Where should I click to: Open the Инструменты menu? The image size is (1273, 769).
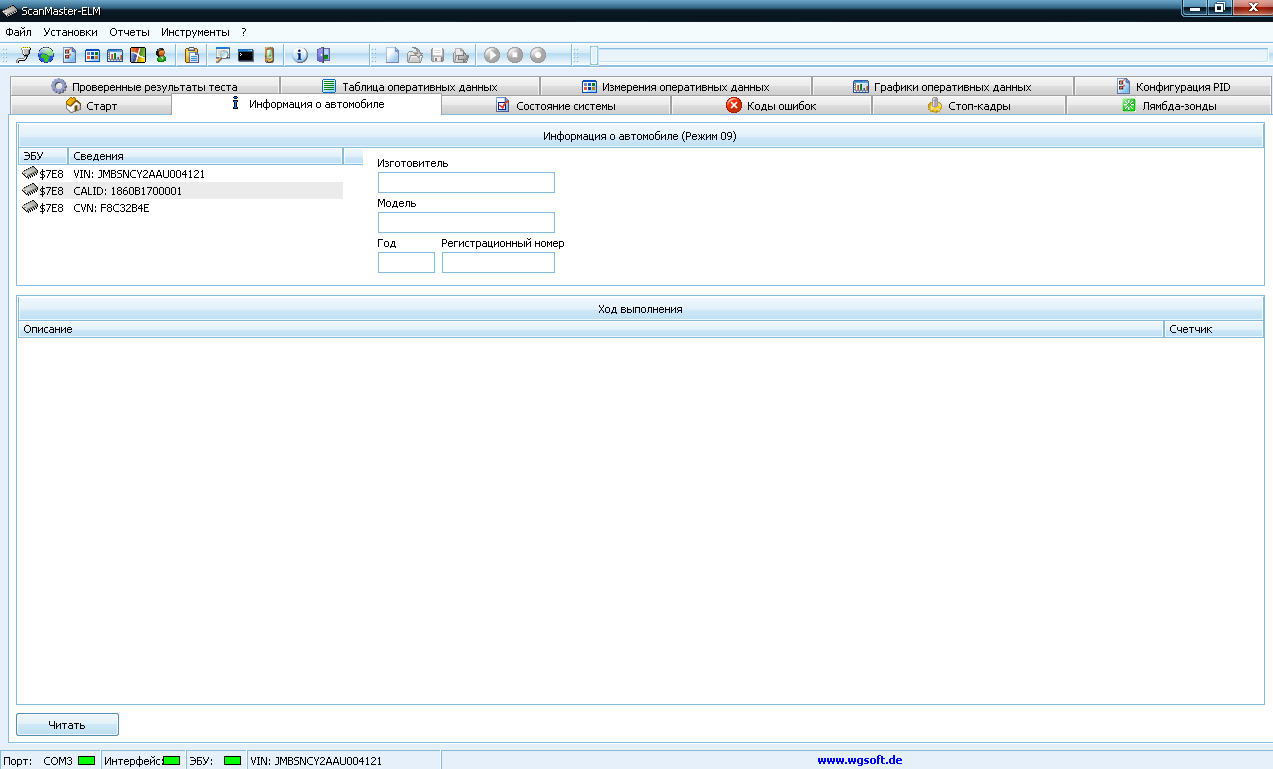click(x=195, y=32)
